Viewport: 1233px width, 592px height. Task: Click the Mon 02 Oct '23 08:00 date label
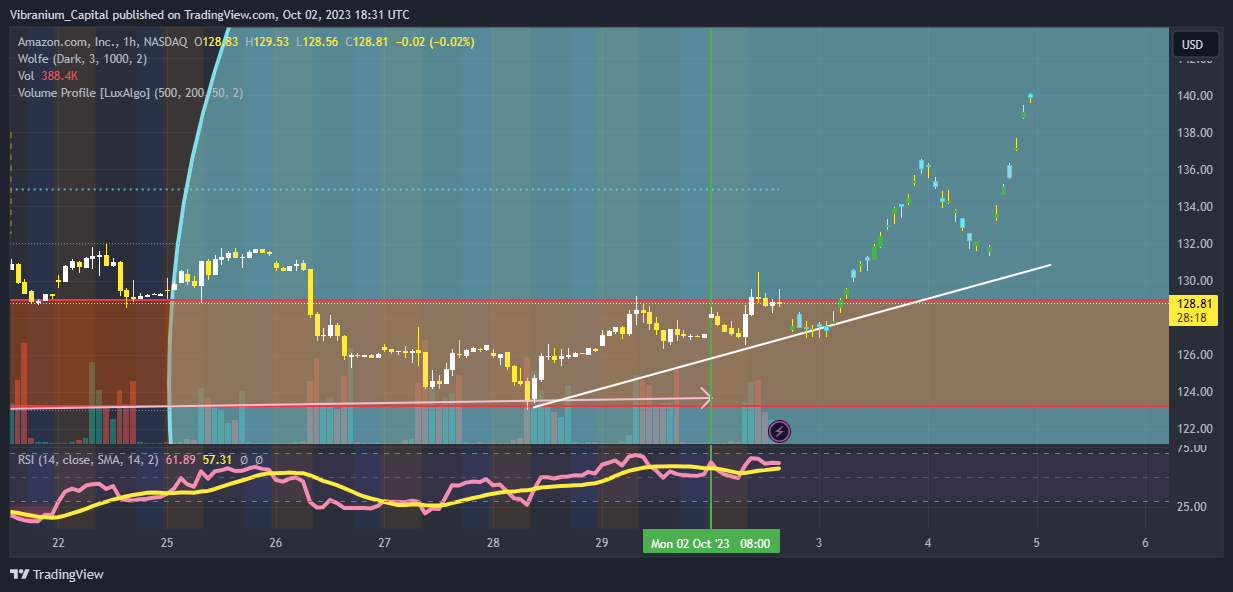coord(710,543)
